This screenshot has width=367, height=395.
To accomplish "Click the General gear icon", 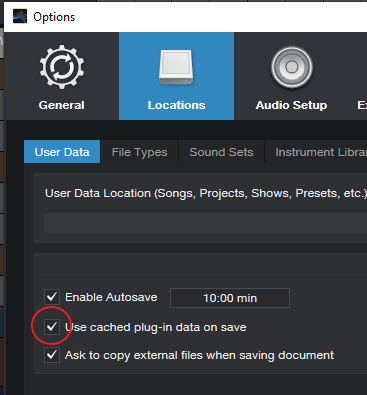I will (x=62, y=67).
